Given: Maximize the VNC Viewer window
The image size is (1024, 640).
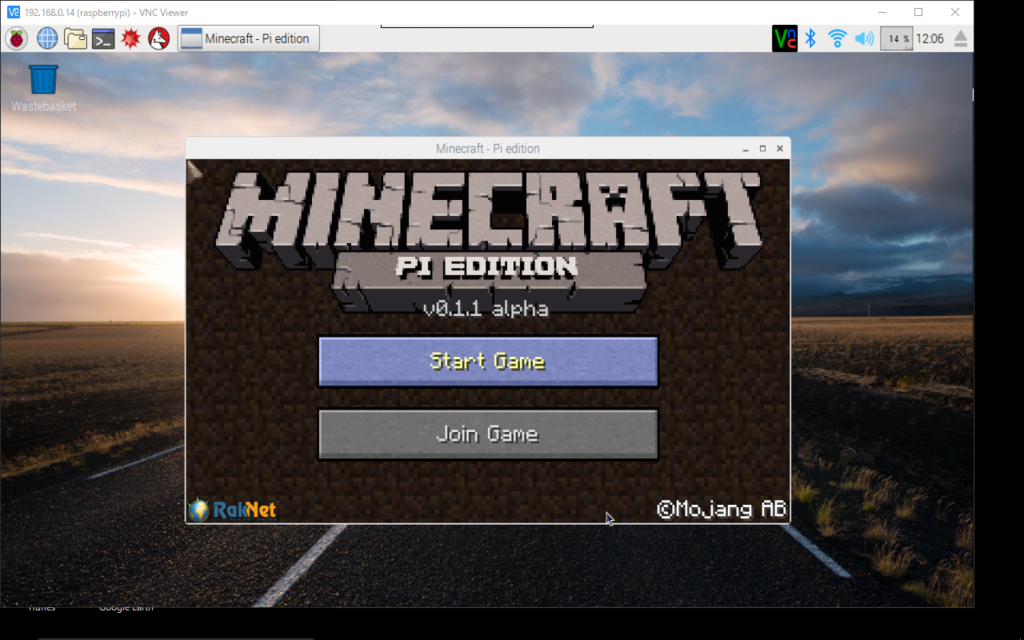Looking at the screenshot, I should pos(918,12).
